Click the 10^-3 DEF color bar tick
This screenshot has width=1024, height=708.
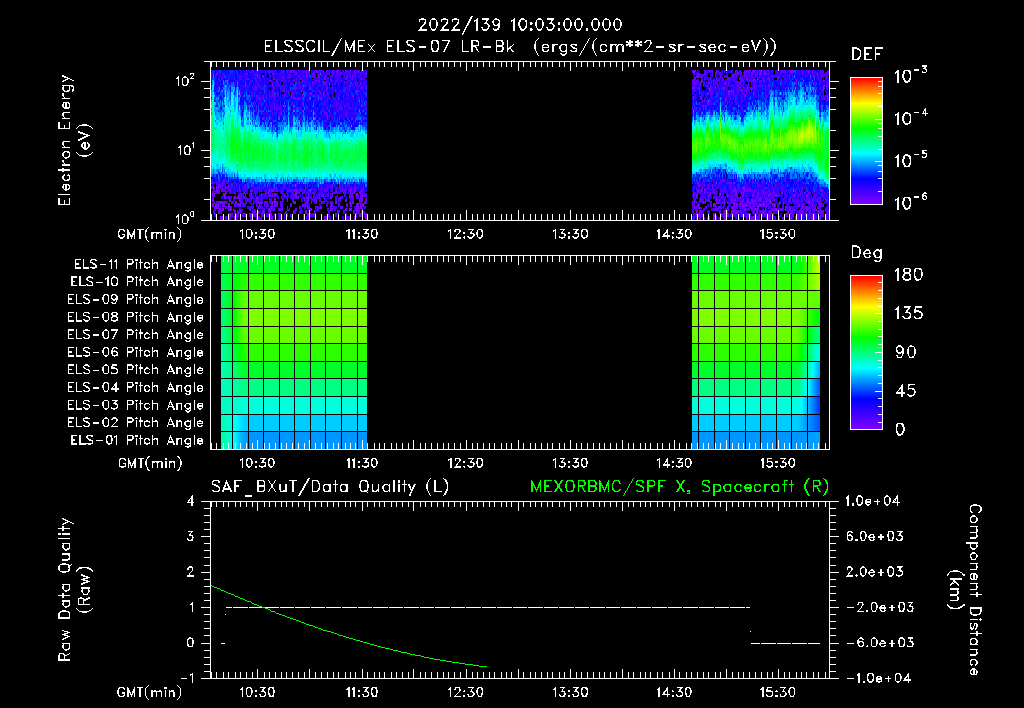[x=910, y=76]
